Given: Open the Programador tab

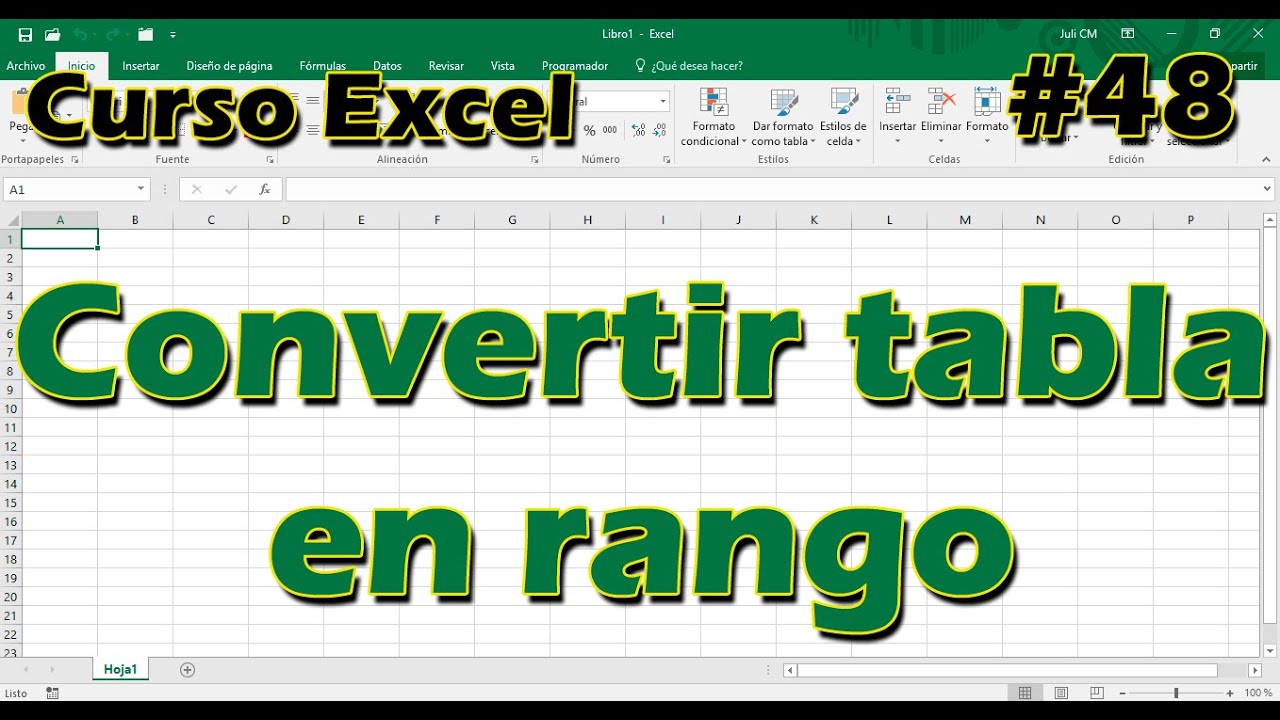Looking at the screenshot, I should pyautogui.click(x=575, y=66).
